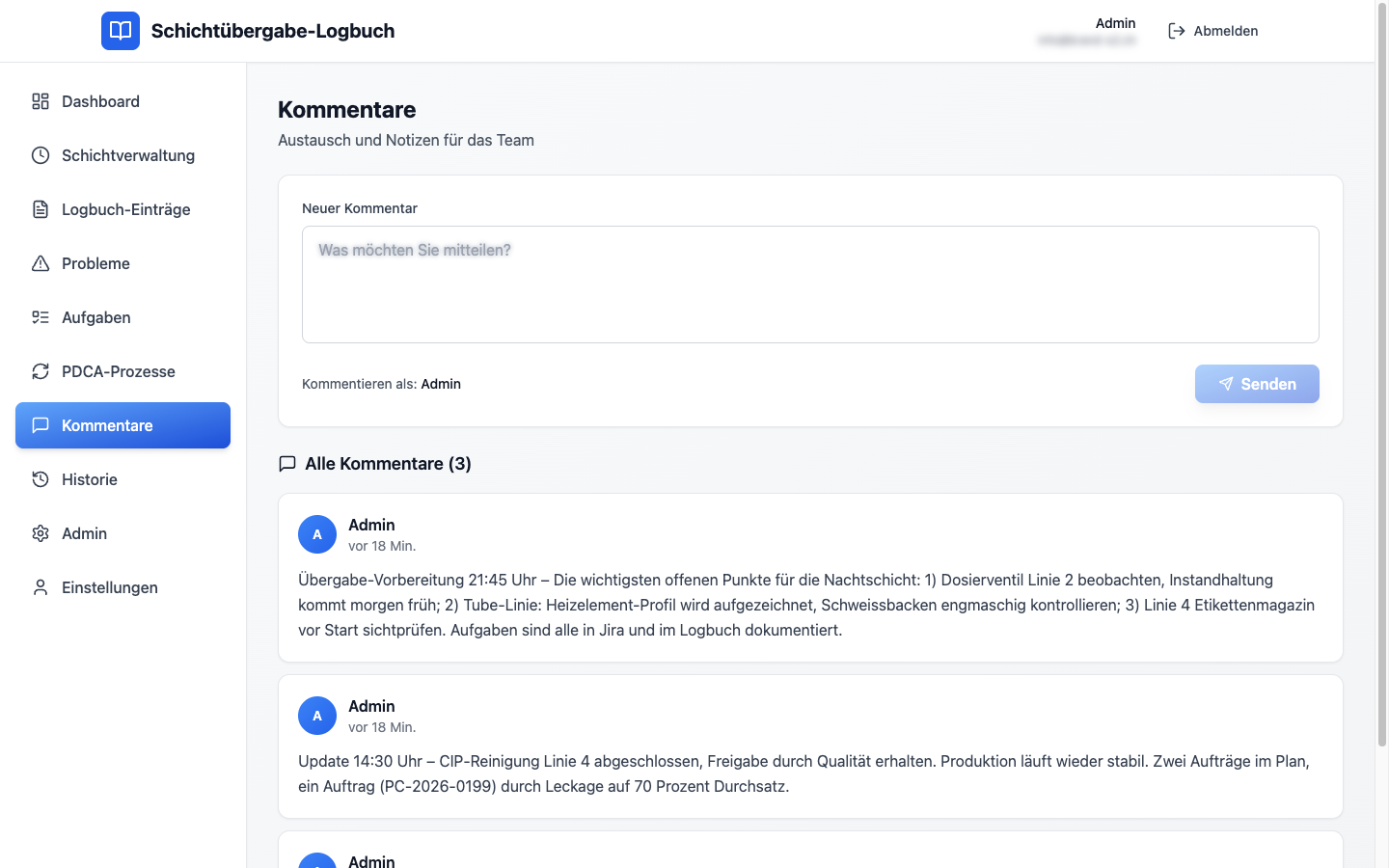Click the avatar on the Update 14:30 comment
Viewport: 1389px width, 868px height.
(x=317, y=716)
